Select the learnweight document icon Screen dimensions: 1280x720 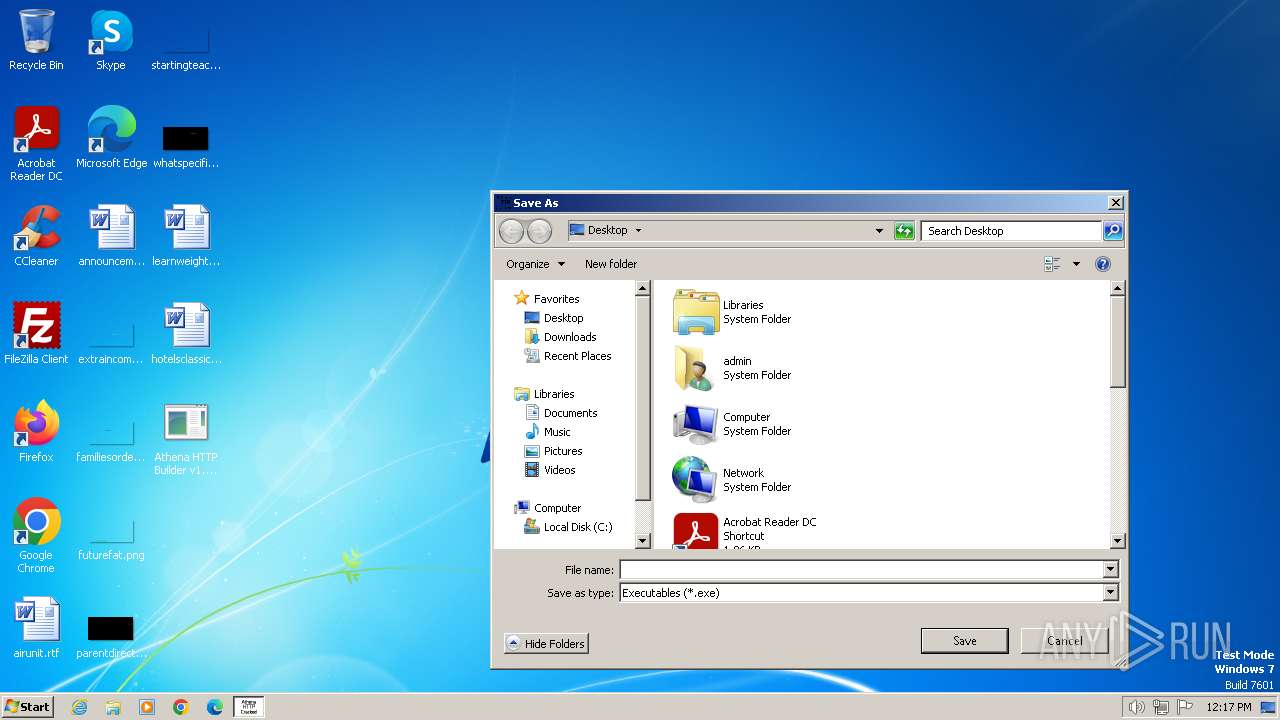186,236
